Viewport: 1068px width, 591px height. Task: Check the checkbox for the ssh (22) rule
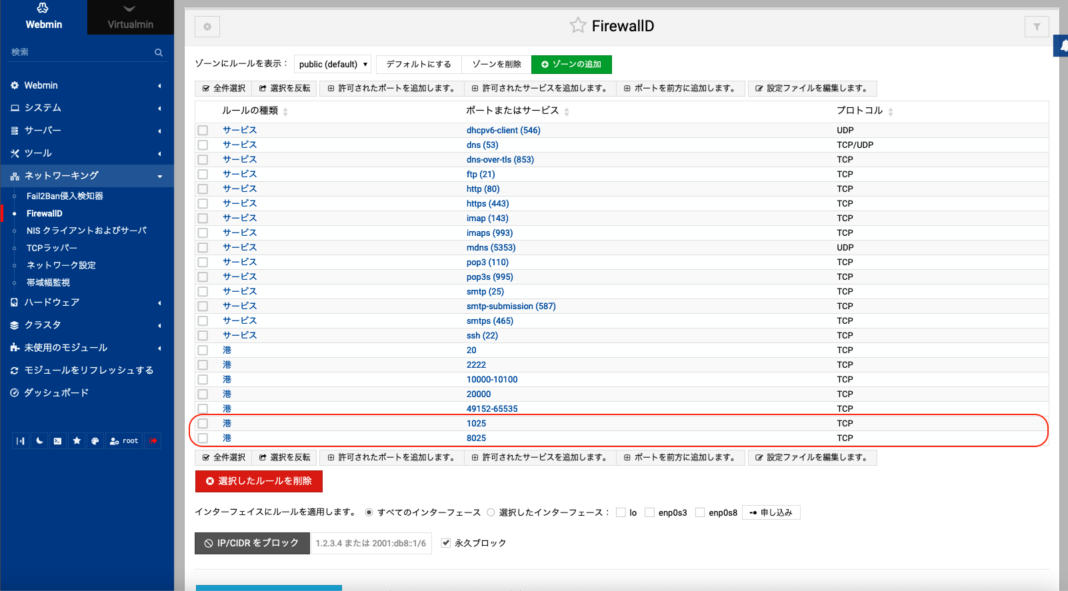(203, 335)
